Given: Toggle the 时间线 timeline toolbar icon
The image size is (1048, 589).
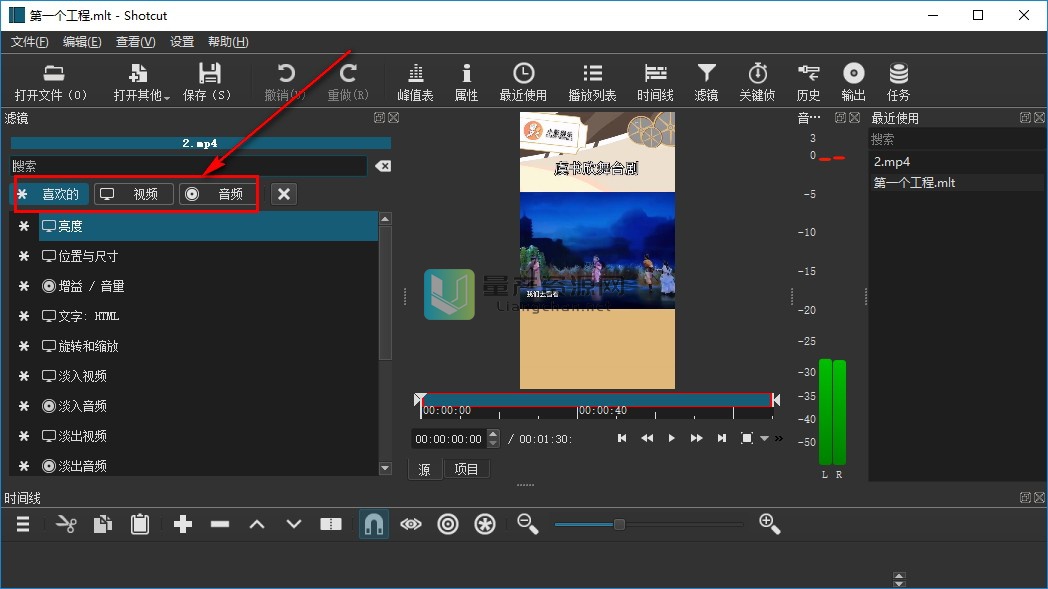Looking at the screenshot, I should tap(655, 82).
